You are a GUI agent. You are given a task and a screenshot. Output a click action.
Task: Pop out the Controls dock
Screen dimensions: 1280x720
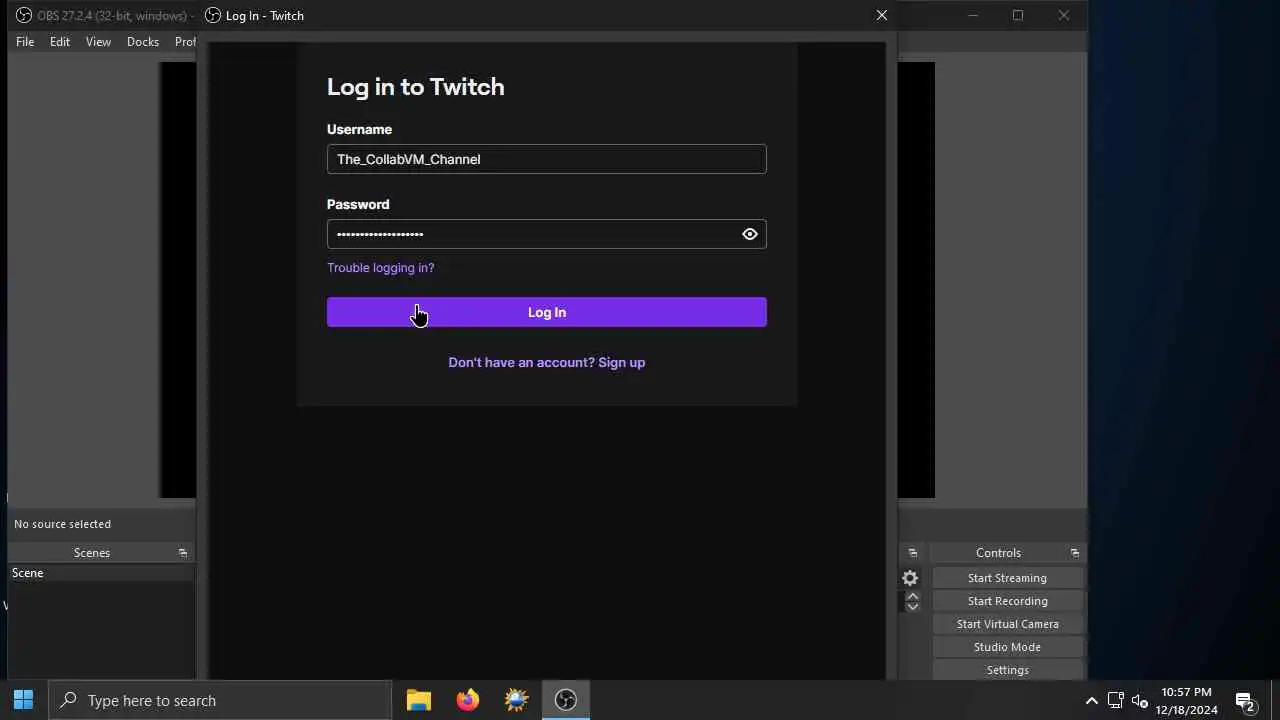1075,553
